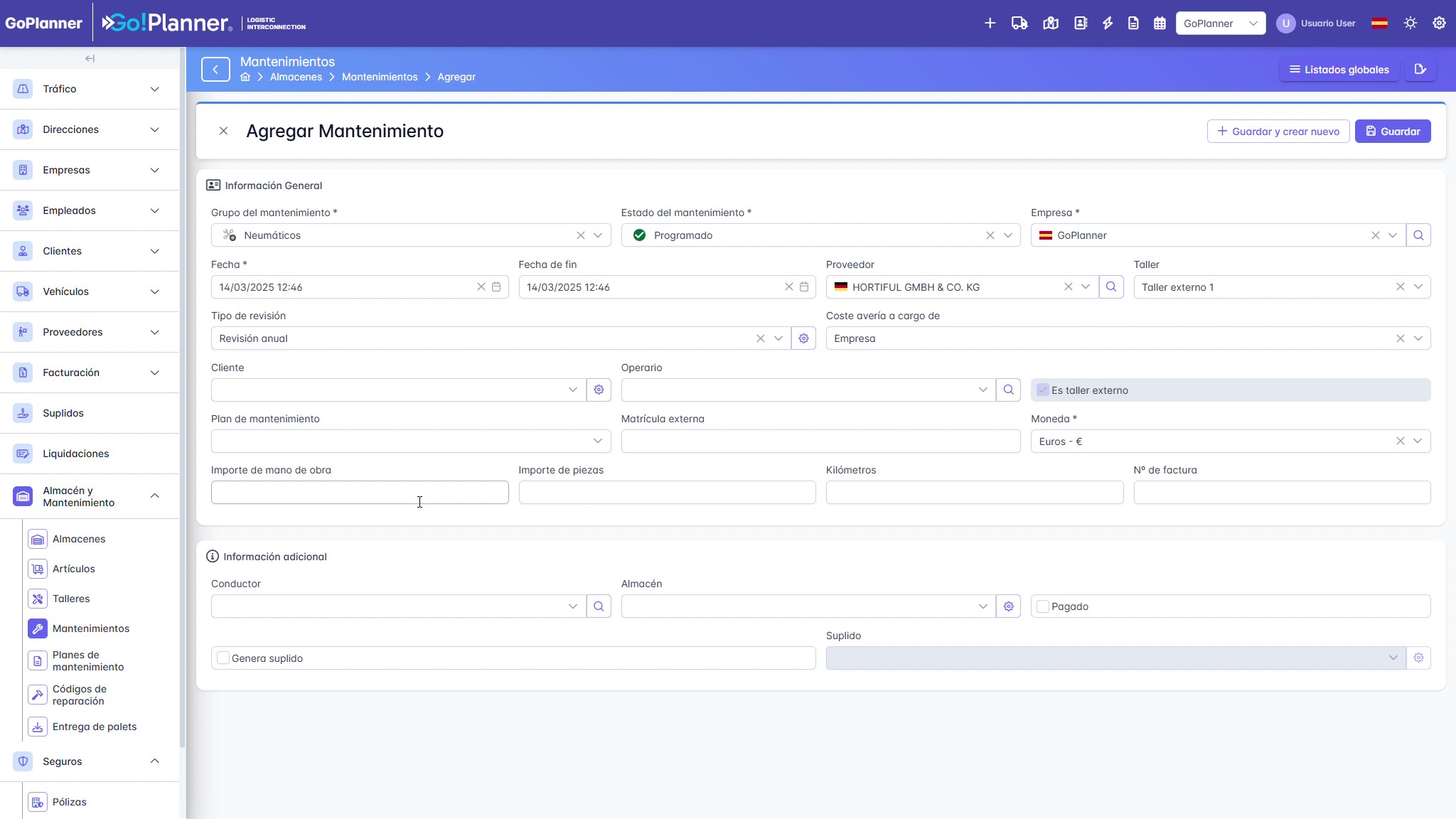Open Tipo de revisión settings gear
Viewport: 1456px width, 819px height.
803,338
